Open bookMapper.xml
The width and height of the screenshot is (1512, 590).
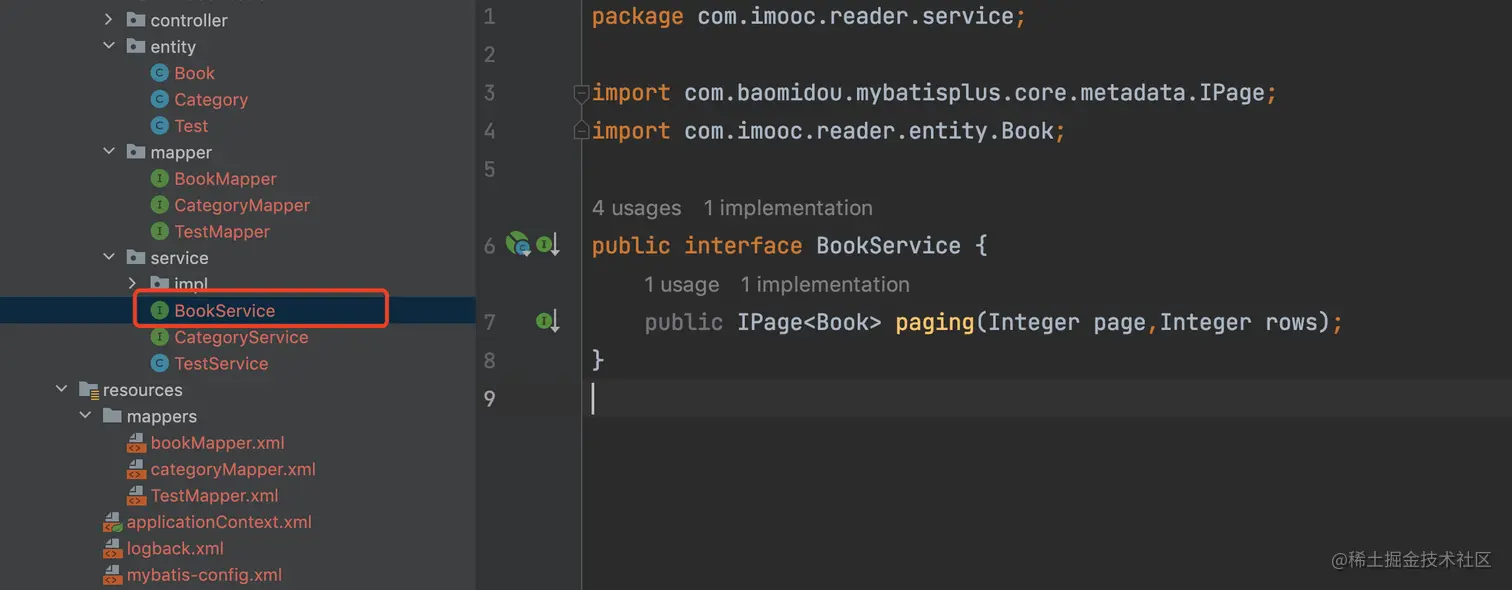[217, 443]
